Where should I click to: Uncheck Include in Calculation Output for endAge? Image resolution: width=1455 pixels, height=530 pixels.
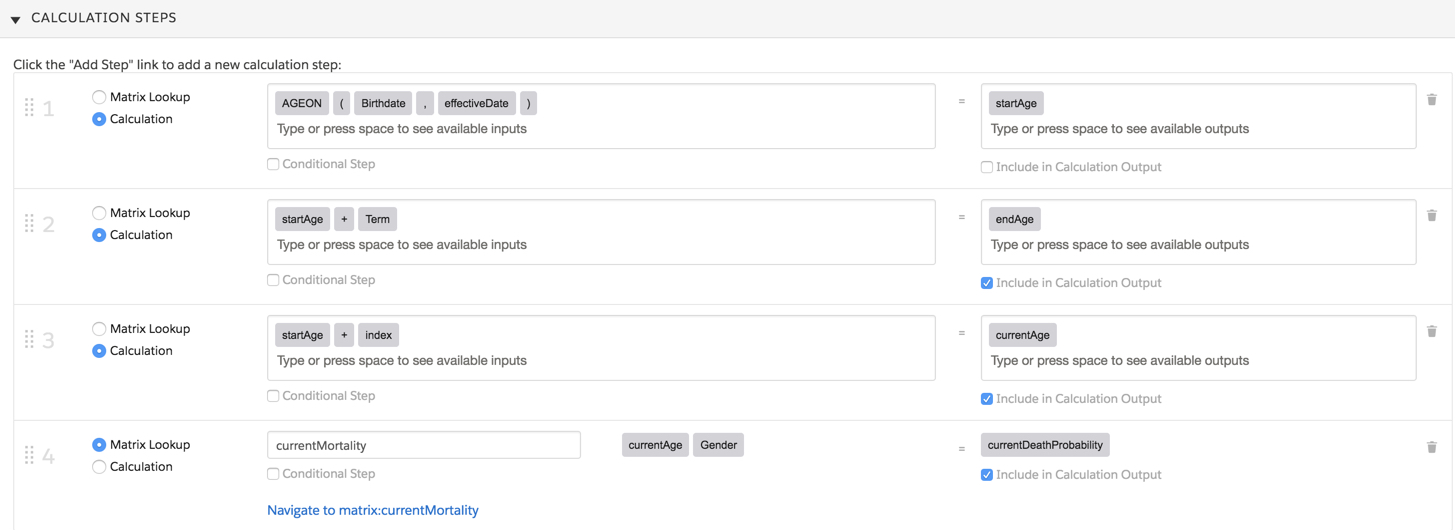coord(987,283)
